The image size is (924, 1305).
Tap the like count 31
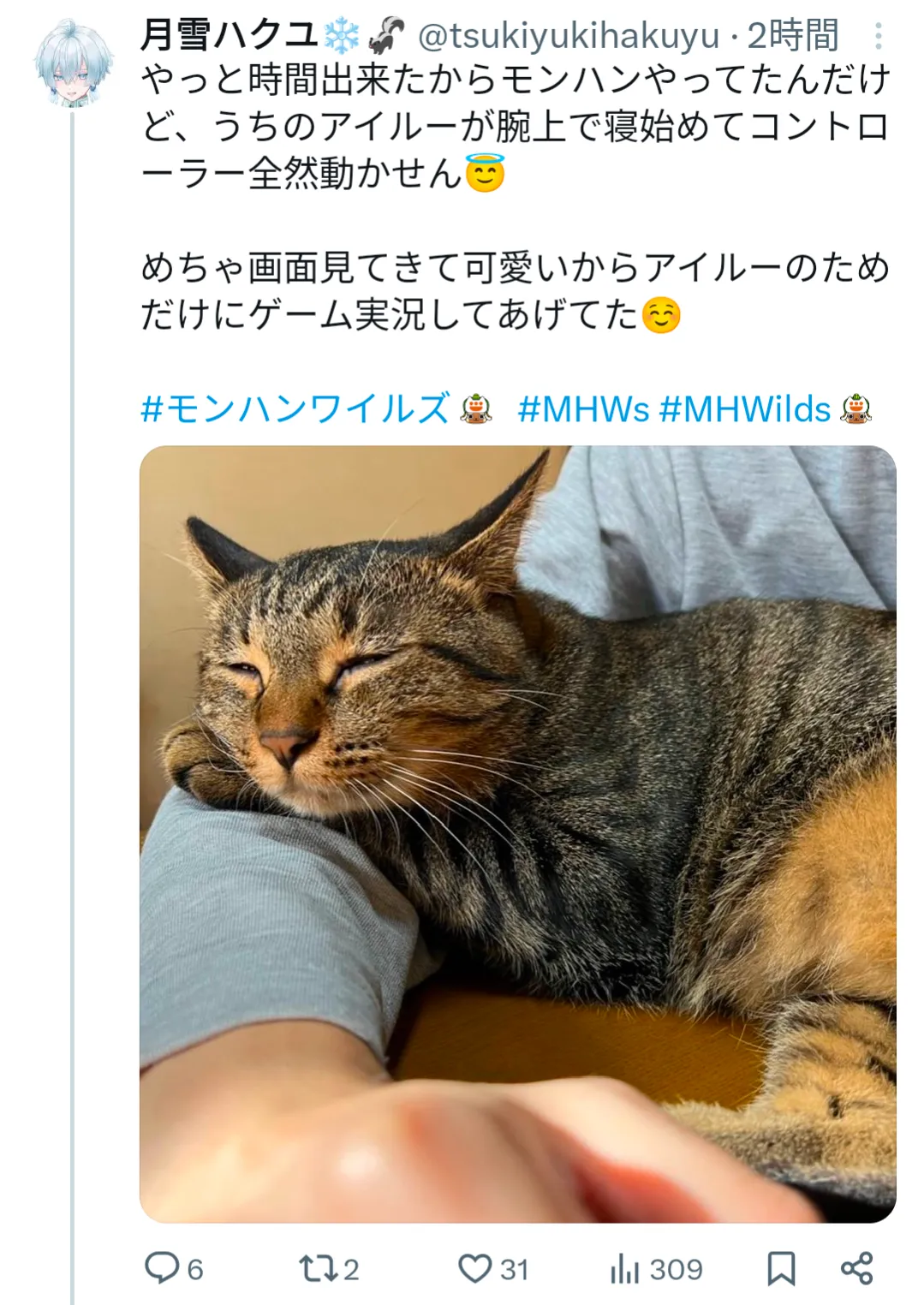514,1269
